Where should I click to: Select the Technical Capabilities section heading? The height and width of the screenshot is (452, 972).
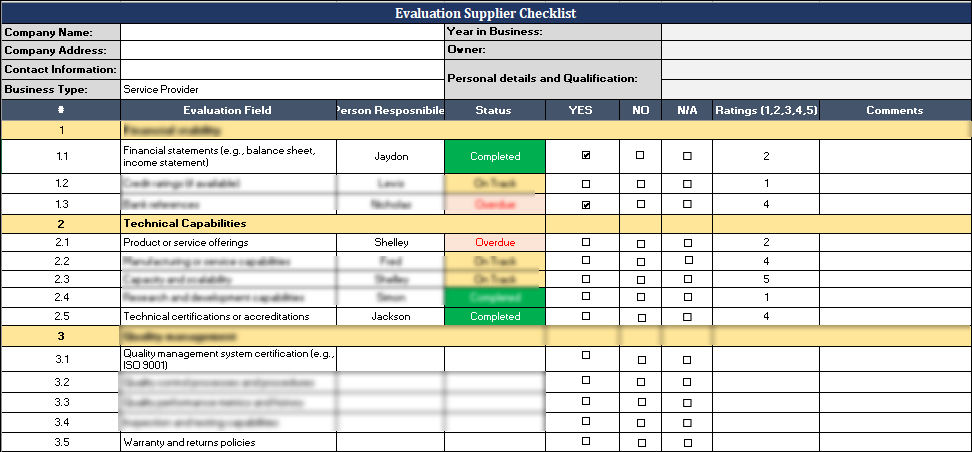[185, 224]
